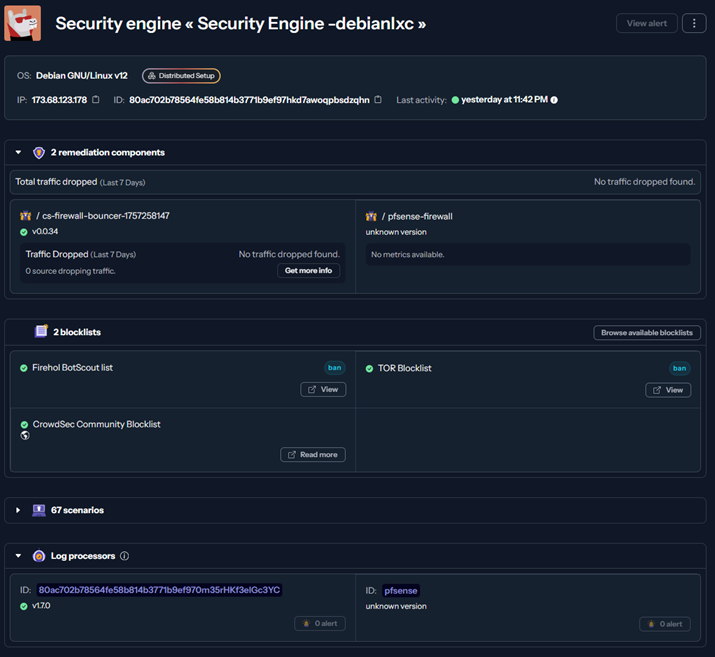Open the three-dot more options menu
Image resolution: width=715 pixels, height=657 pixels.
point(694,23)
